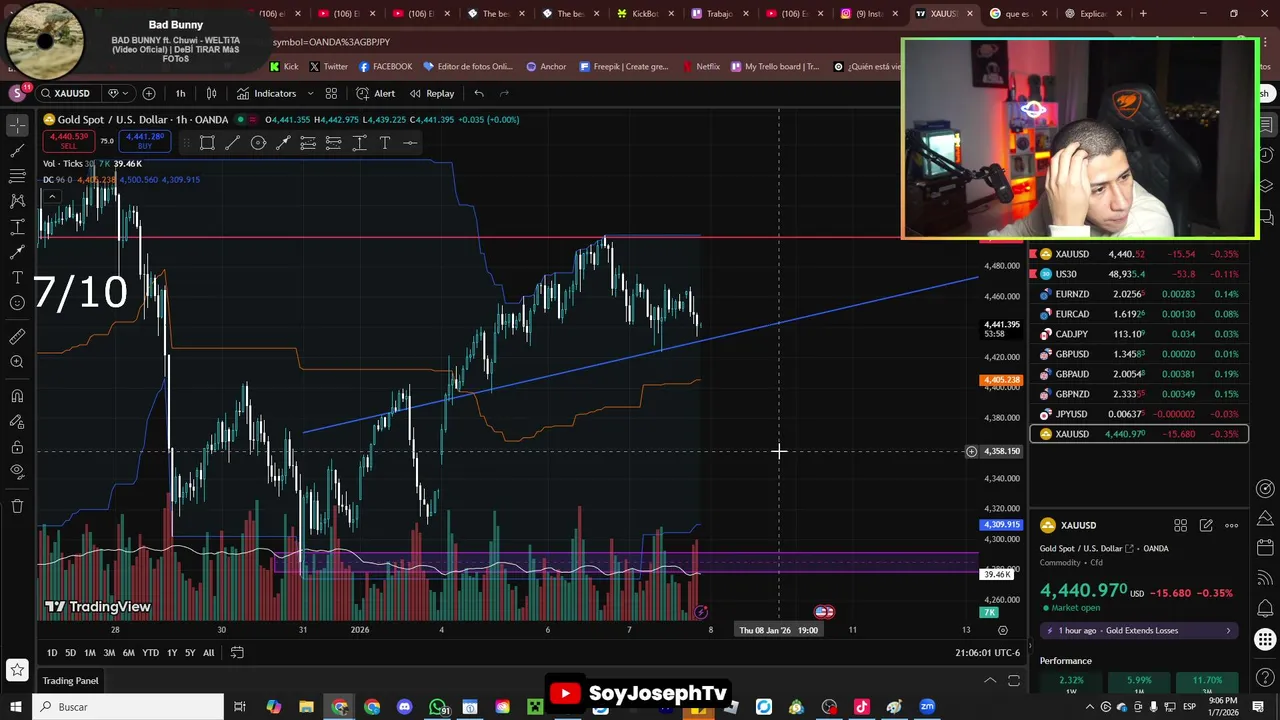Viewport: 1280px width, 720px height.
Task: Open price scale settings gear
Action: 1002,630
